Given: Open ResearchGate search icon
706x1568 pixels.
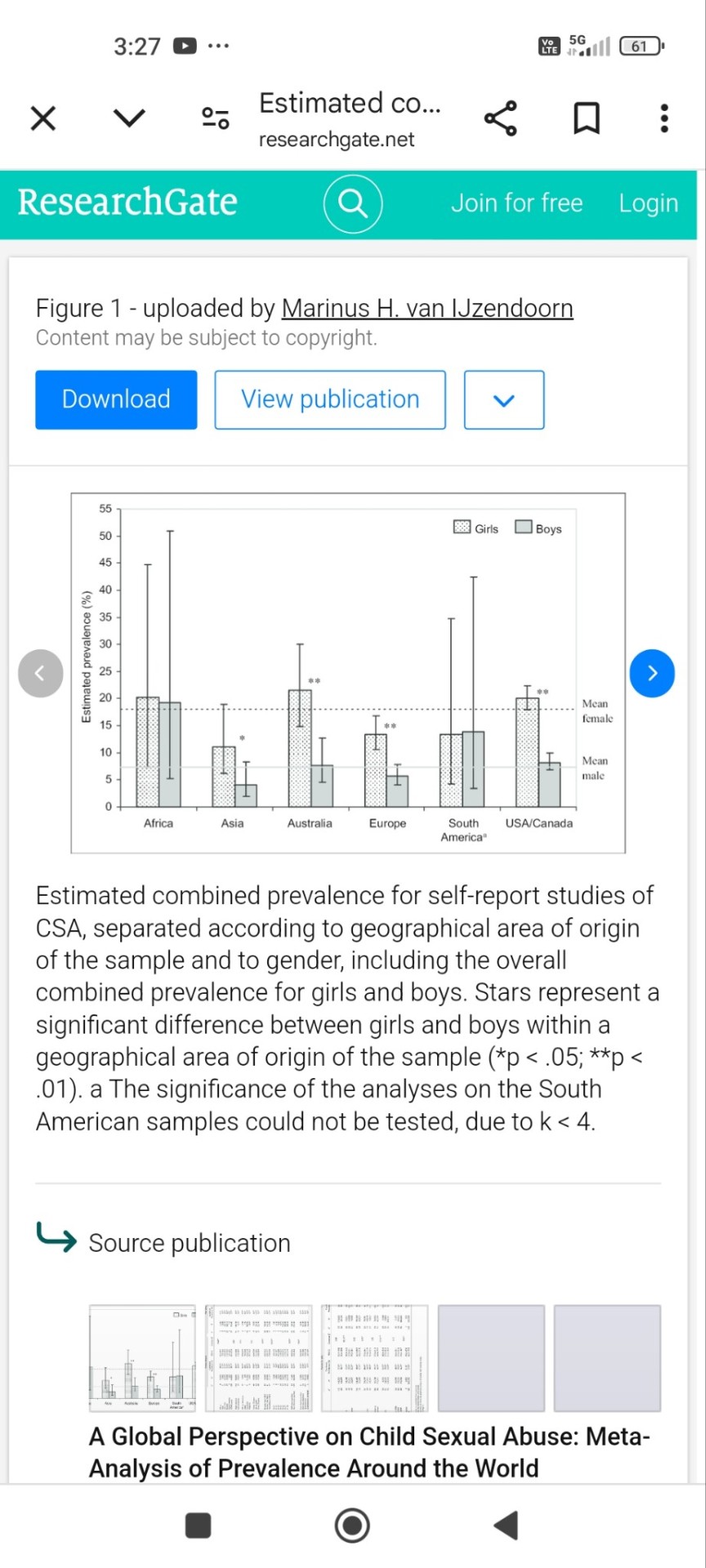Looking at the screenshot, I should [353, 203].
